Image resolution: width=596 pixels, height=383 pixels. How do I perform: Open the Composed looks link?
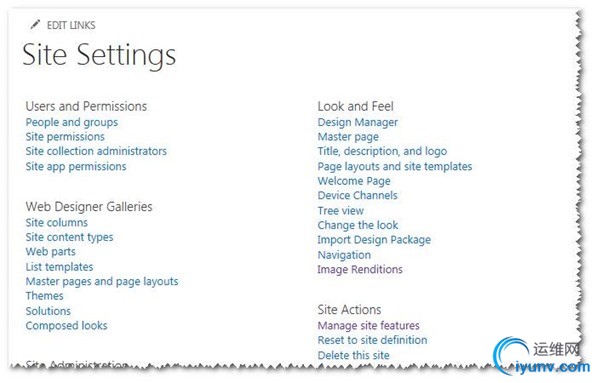(x=67, y=326)
